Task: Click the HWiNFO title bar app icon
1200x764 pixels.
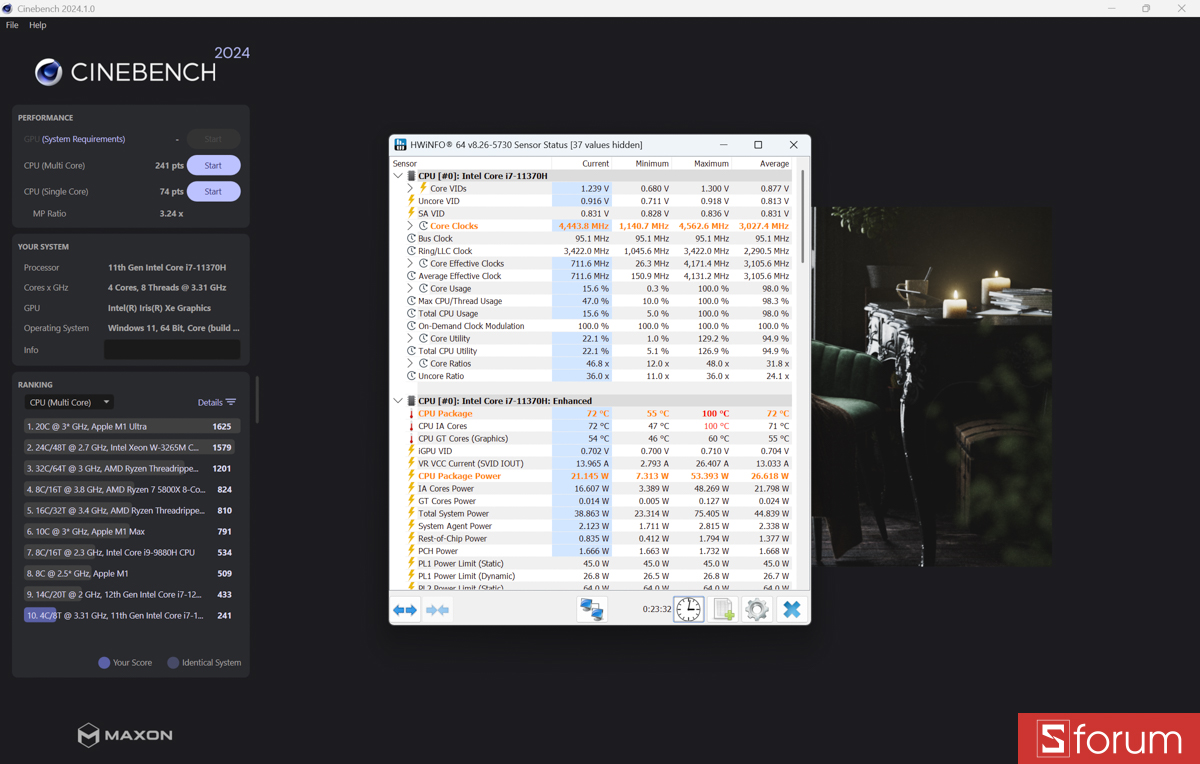Action: point(401,145)
